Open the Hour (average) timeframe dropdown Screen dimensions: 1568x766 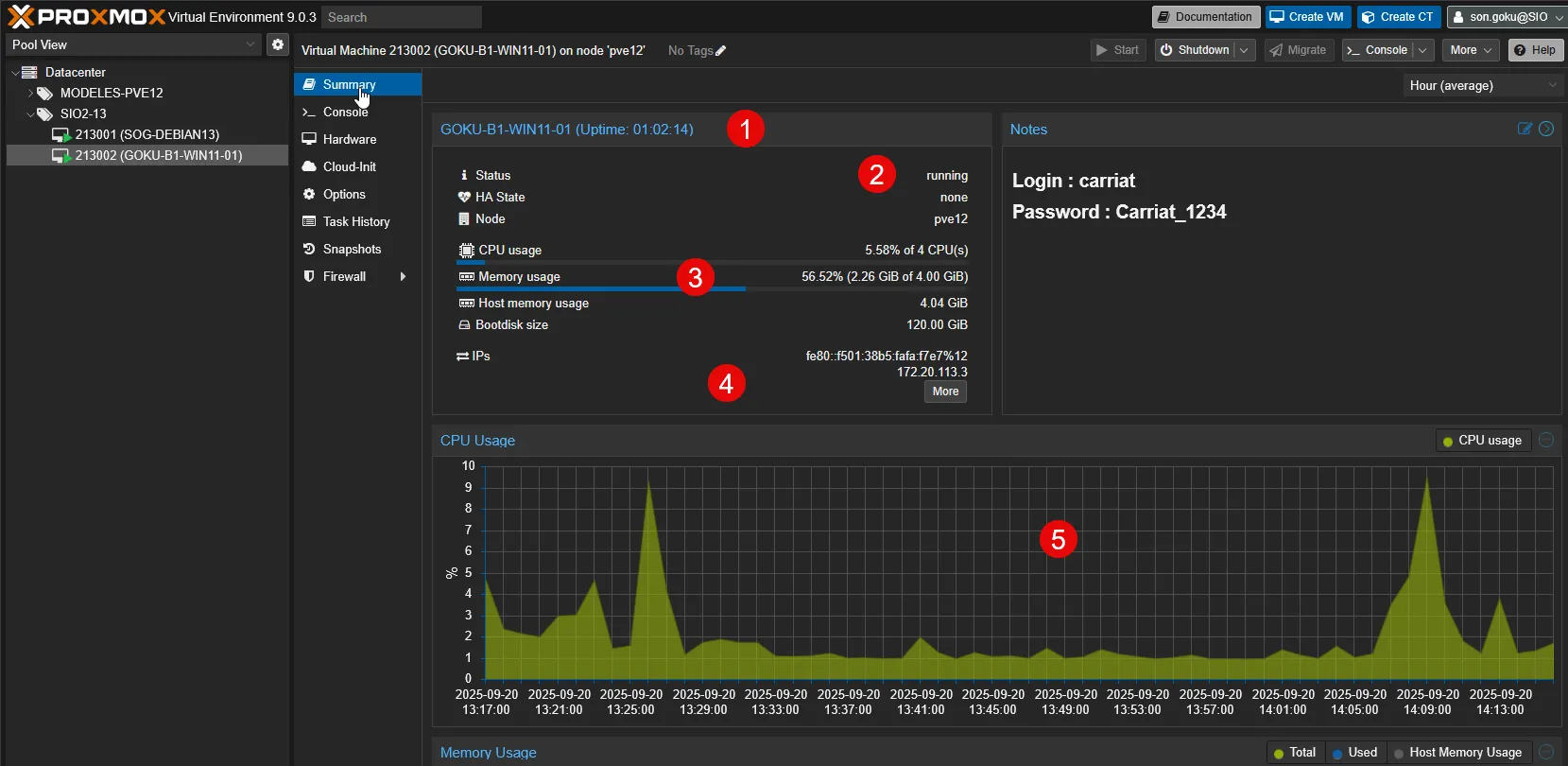(x=1480, y=85)
